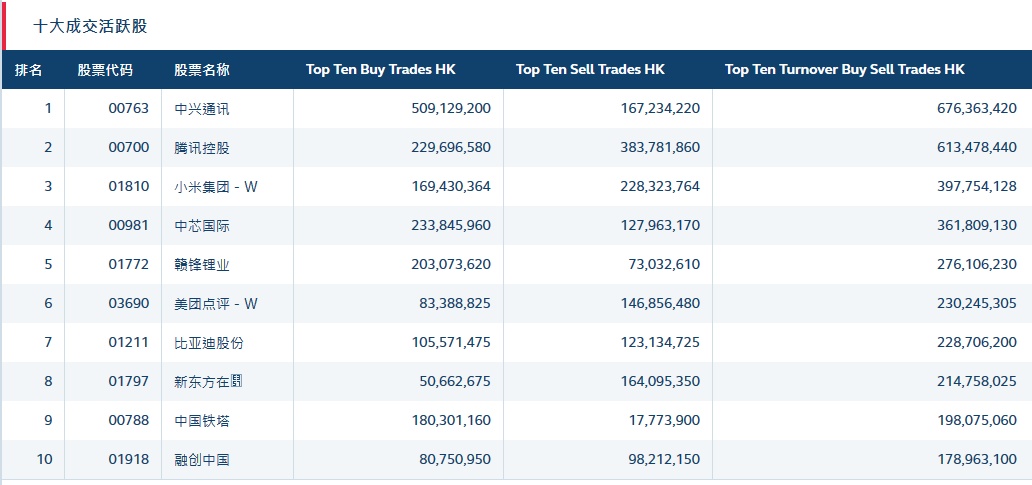The height and width of the screenshot is (485, 1032).
Task: Sort by Top Ten Sell Trades HK
Action: (x=590, y=70)
